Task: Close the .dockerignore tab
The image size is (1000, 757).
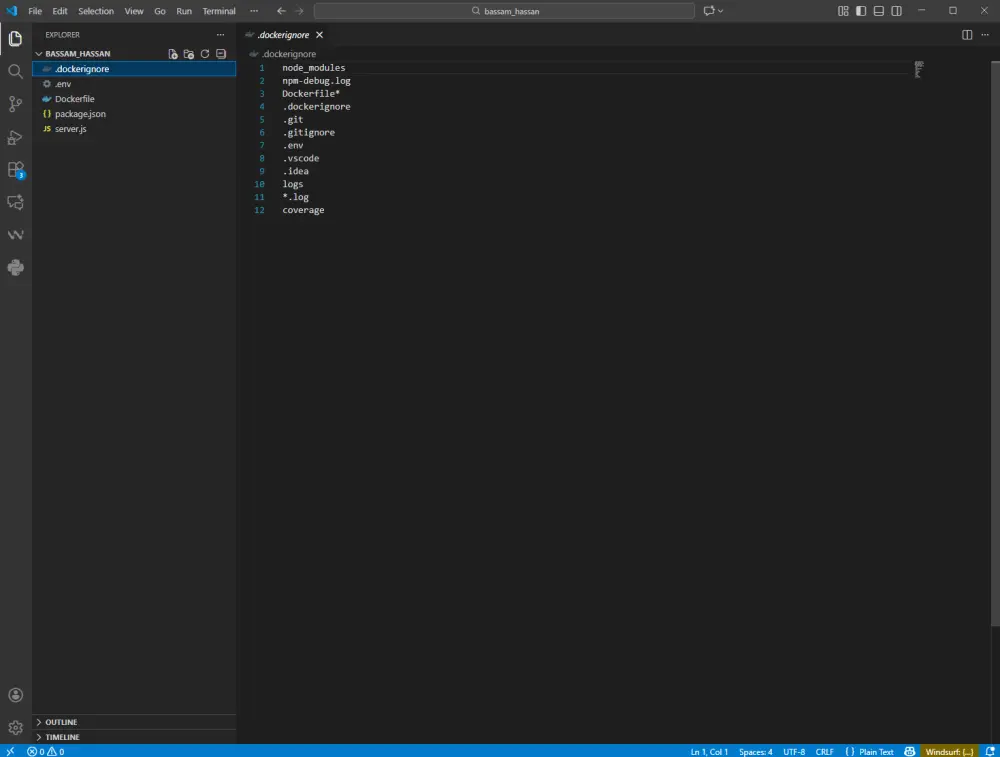Action: pyautogui.click(x=320, y=35)
